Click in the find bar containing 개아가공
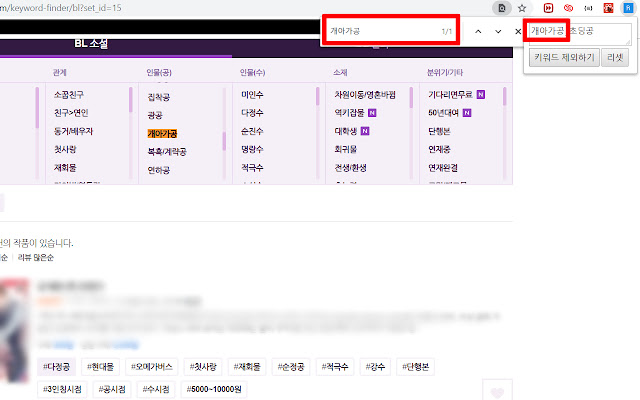 391,31
